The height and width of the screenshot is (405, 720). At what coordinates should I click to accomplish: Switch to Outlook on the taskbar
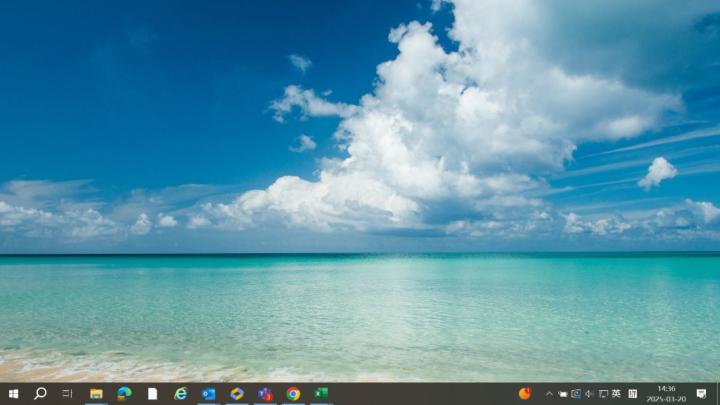coord(208,394)
